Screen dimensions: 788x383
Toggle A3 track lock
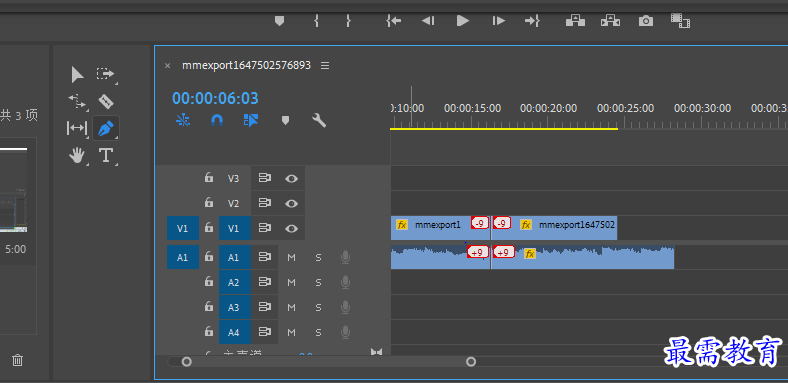click(209, 307)
